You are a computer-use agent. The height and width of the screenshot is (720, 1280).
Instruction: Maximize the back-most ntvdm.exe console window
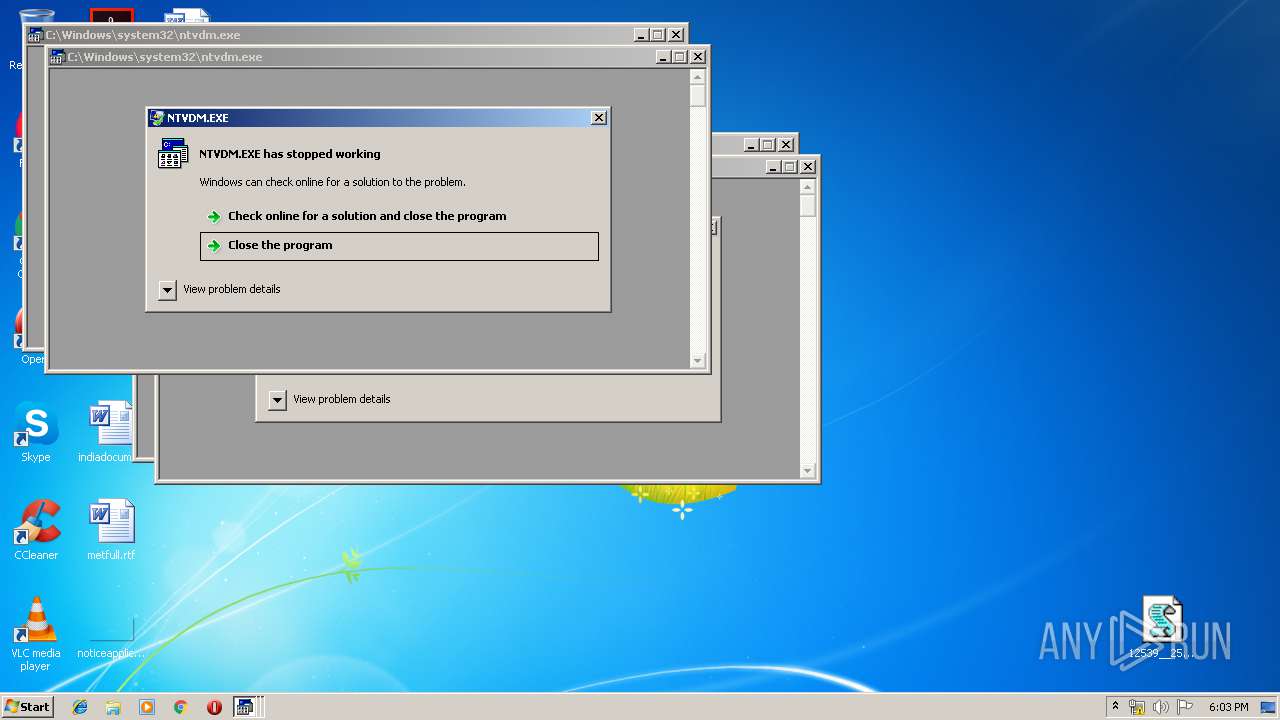tap(658, 35)
